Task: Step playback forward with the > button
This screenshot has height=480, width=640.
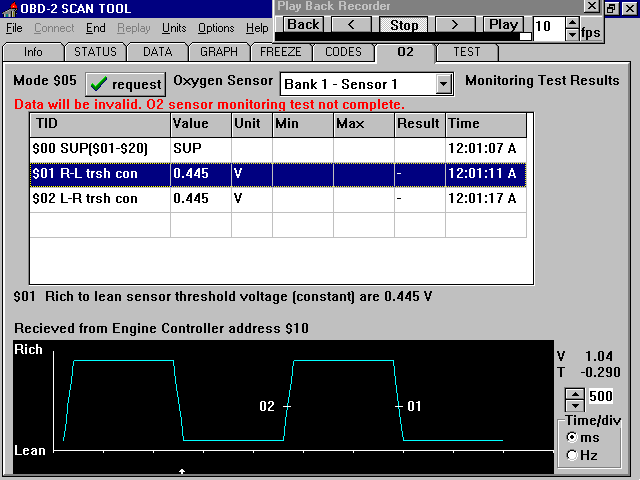Action: (455, 24)
